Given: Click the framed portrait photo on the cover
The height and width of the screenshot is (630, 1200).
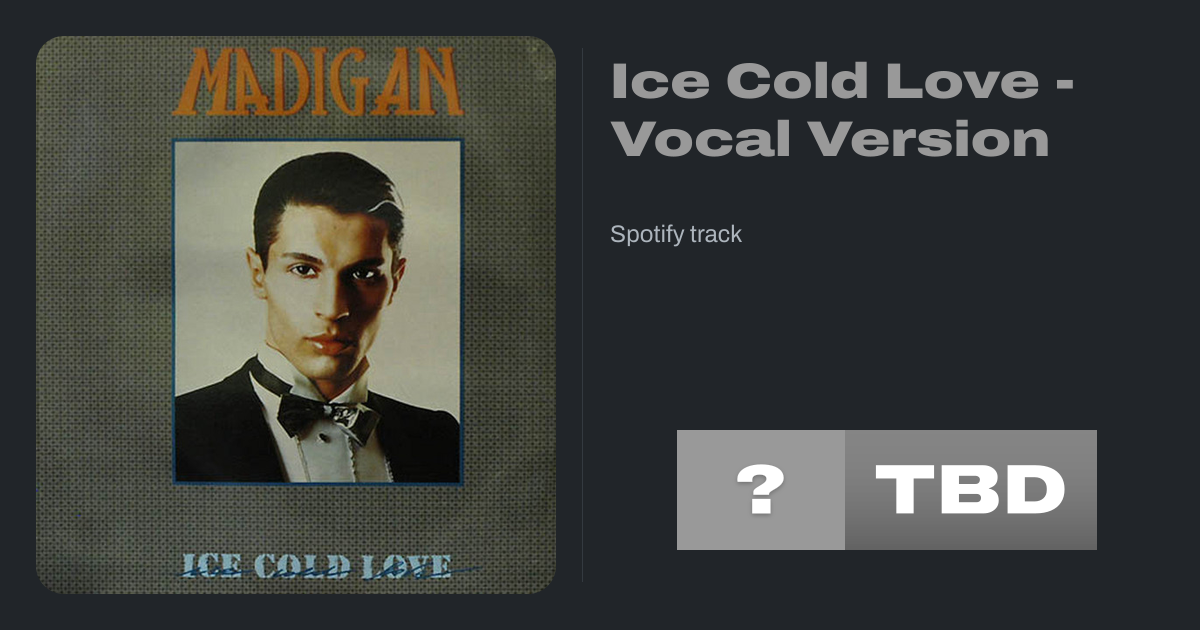Looking at the screenshot, I should coord(318,312).
